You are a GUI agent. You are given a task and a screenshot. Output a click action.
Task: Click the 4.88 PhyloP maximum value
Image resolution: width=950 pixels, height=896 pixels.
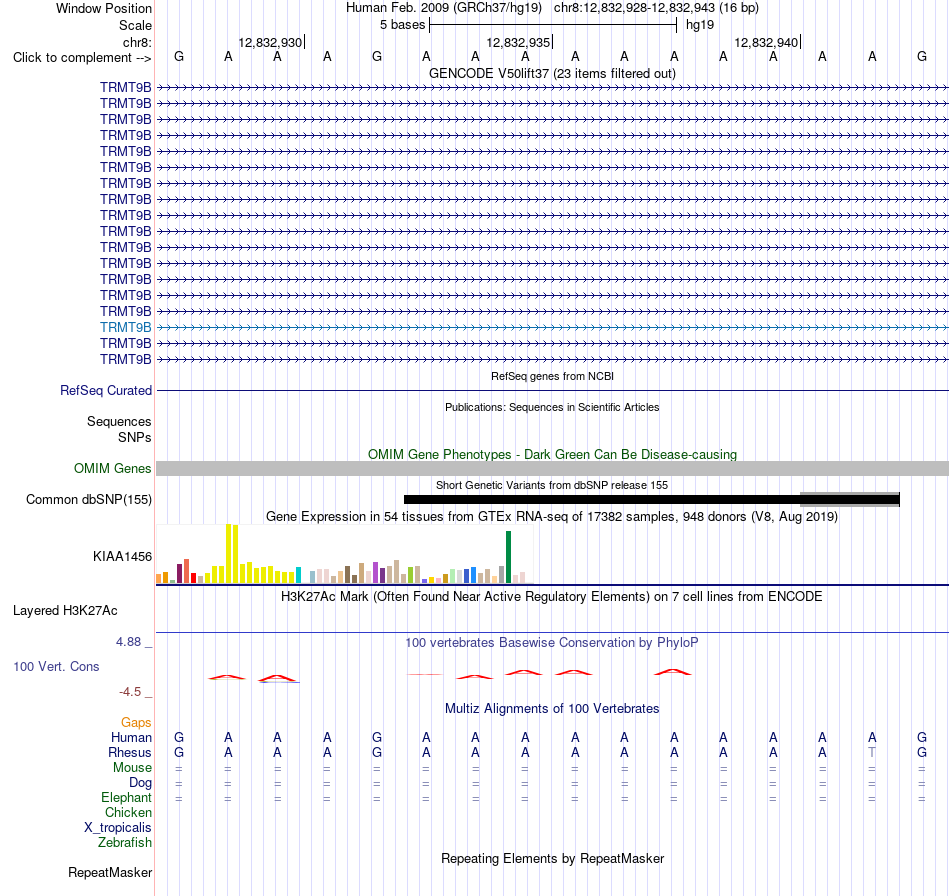tap(129, 642)
